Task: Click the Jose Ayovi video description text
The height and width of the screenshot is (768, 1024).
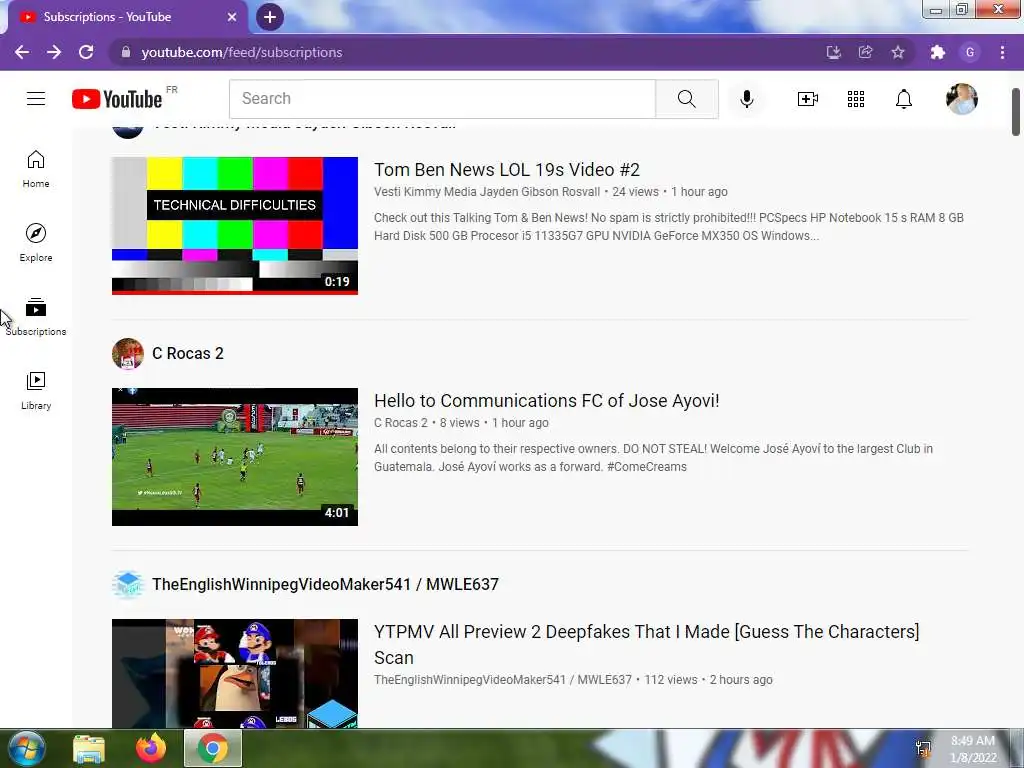Action: tap(653, 458)
